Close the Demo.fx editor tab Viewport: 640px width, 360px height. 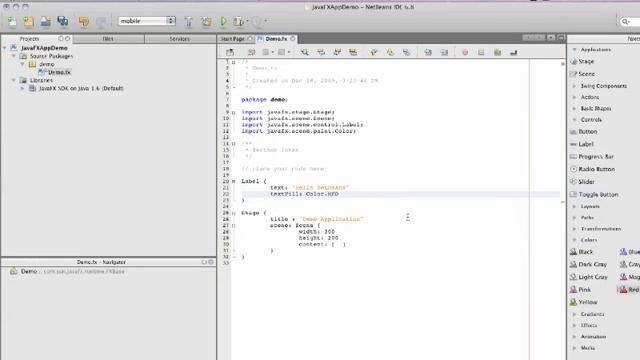click(x=293, y=39)
